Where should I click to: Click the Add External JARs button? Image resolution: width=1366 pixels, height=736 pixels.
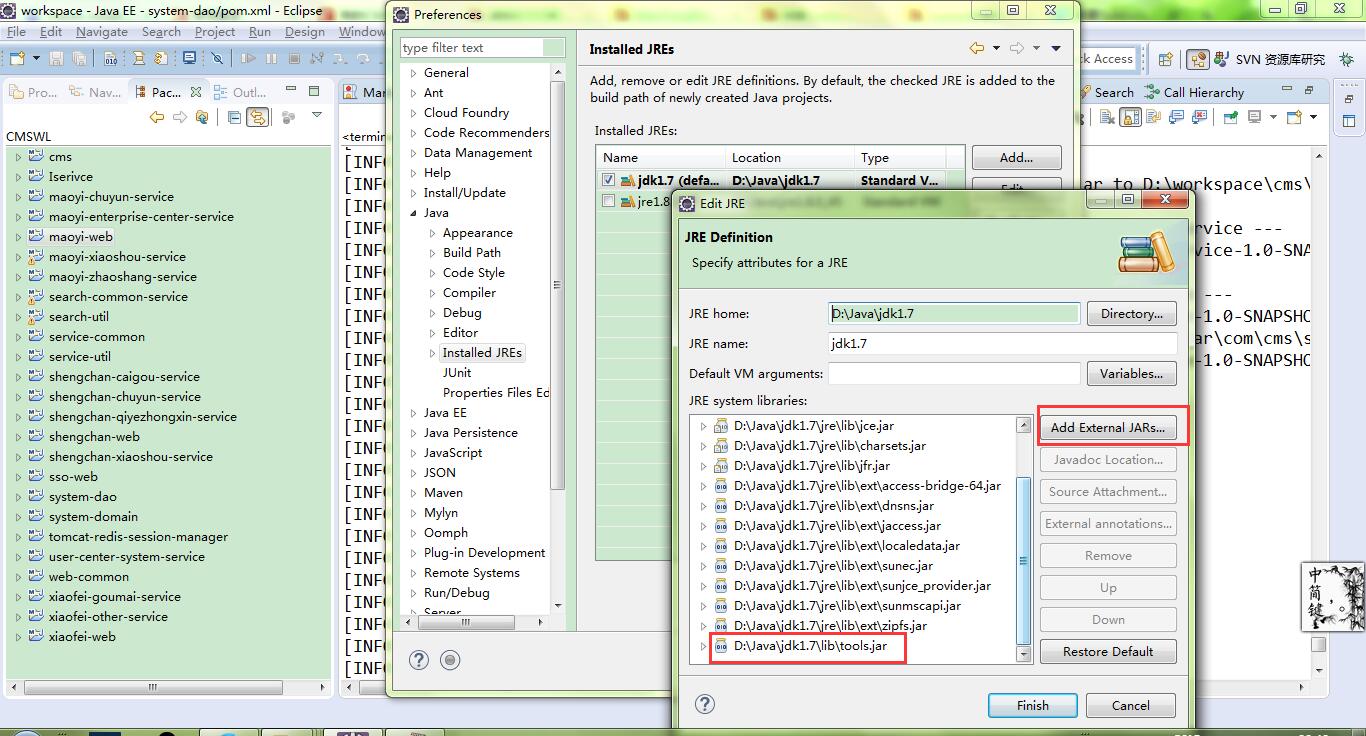(x=1108, y=427)
